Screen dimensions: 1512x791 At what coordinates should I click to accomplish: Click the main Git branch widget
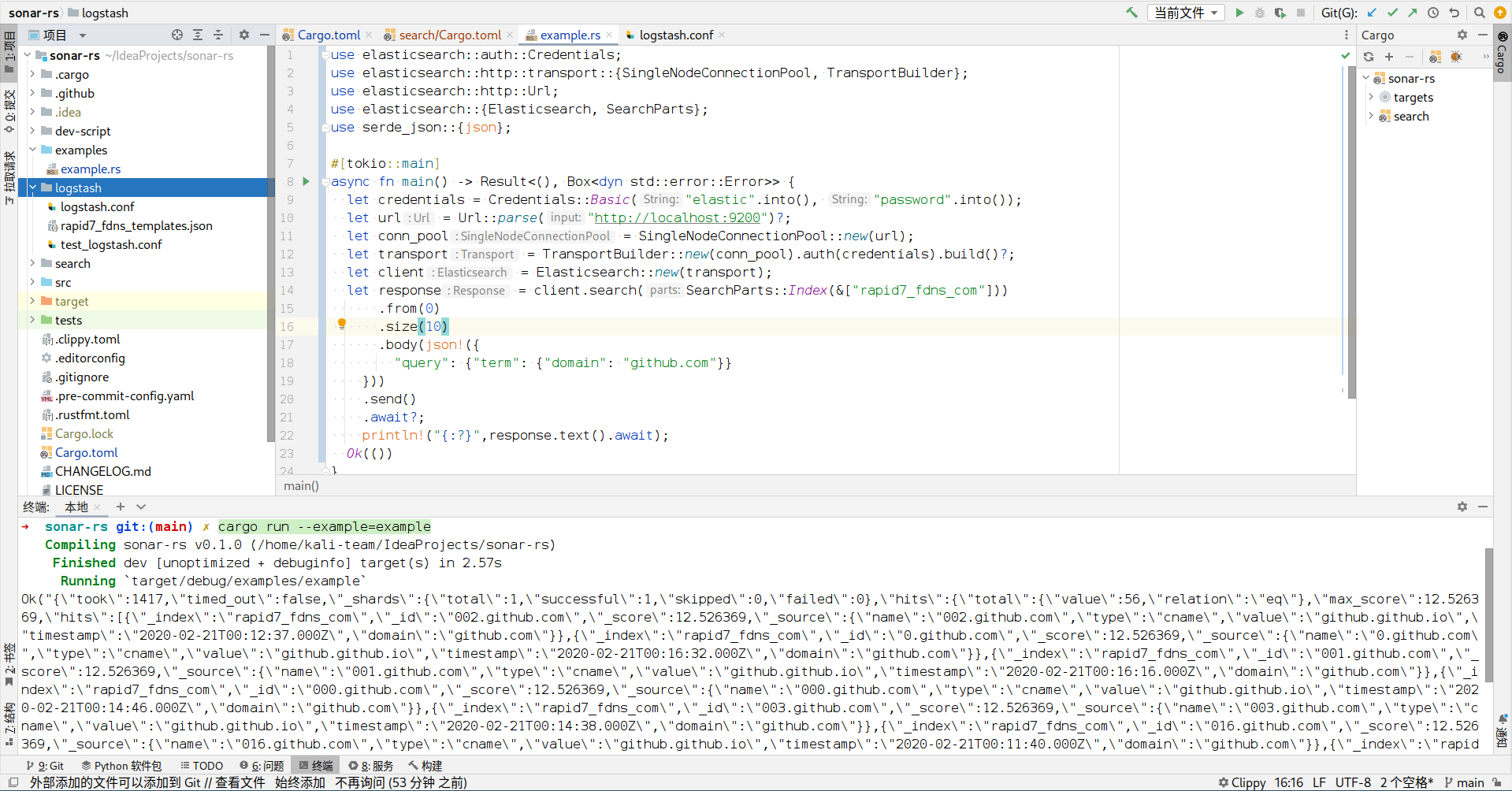click(1464, 782)
